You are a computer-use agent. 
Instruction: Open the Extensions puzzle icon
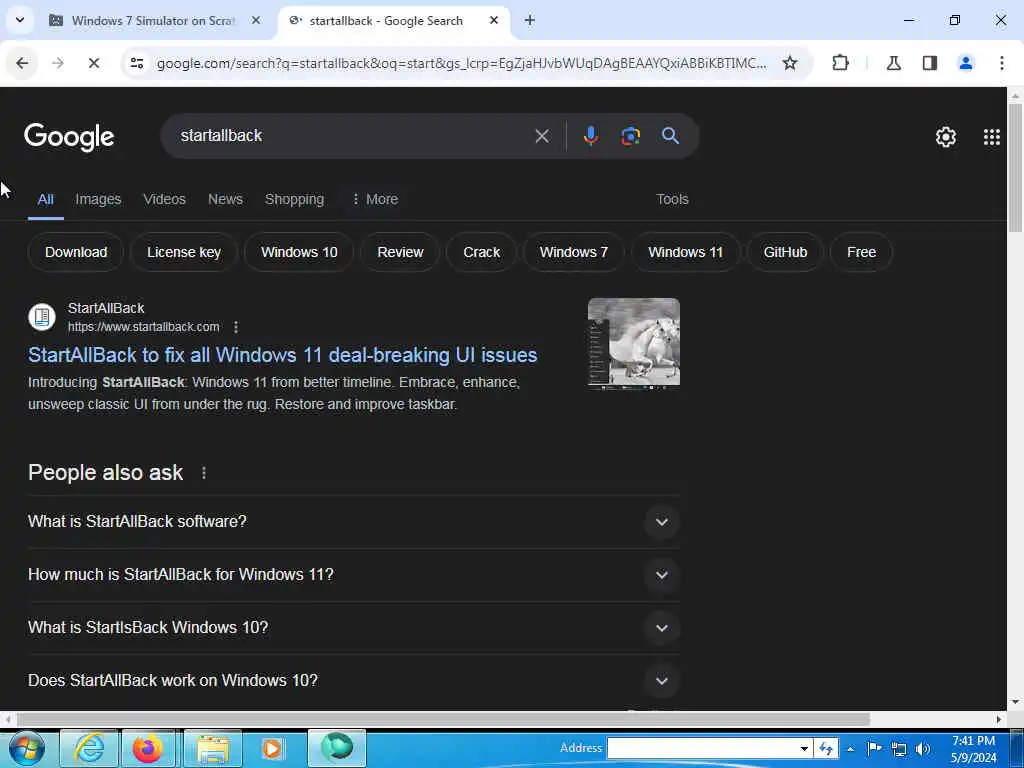(840, 63)
